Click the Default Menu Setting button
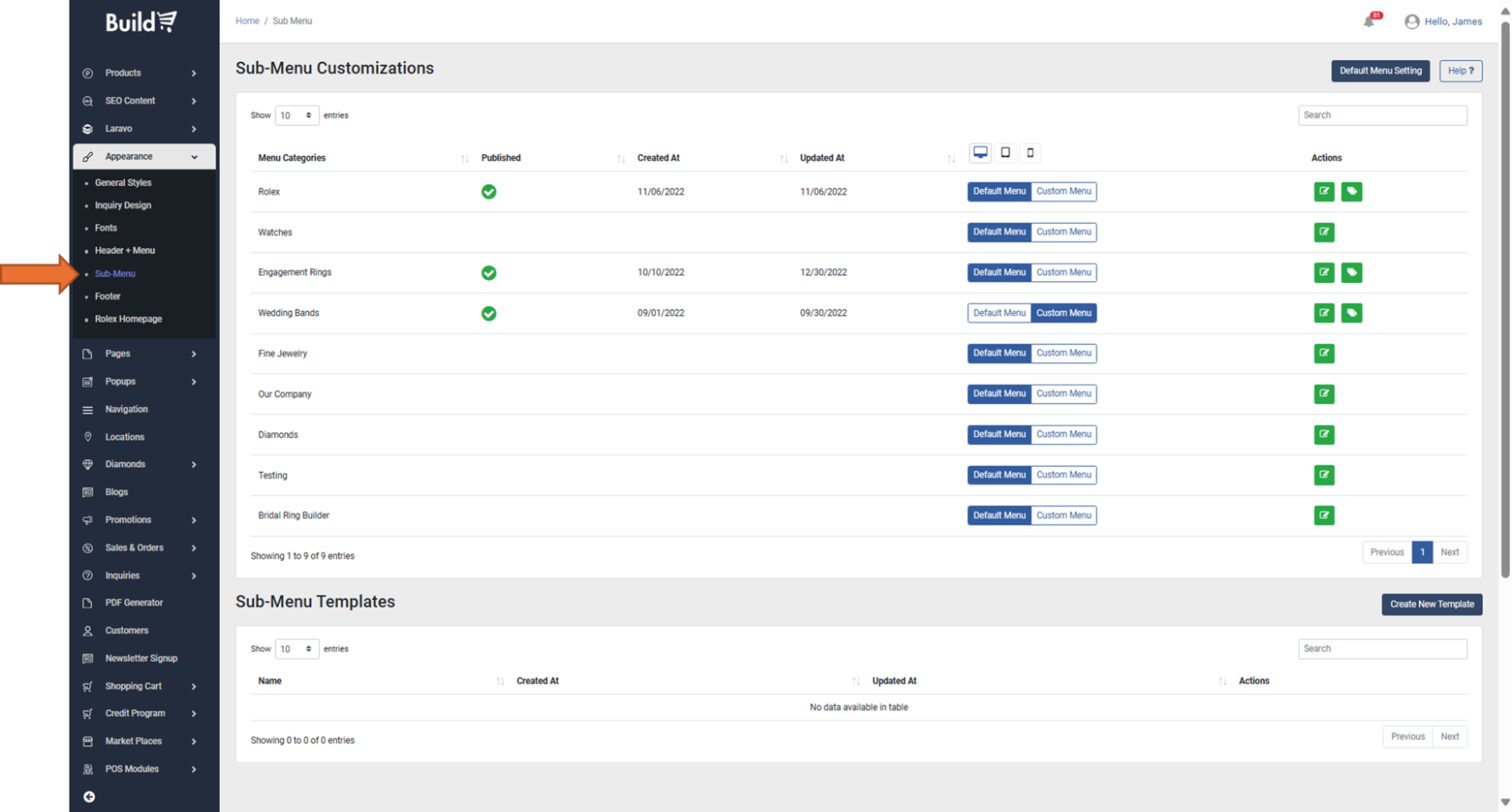1512x812 pixels. click(1380, 71)
